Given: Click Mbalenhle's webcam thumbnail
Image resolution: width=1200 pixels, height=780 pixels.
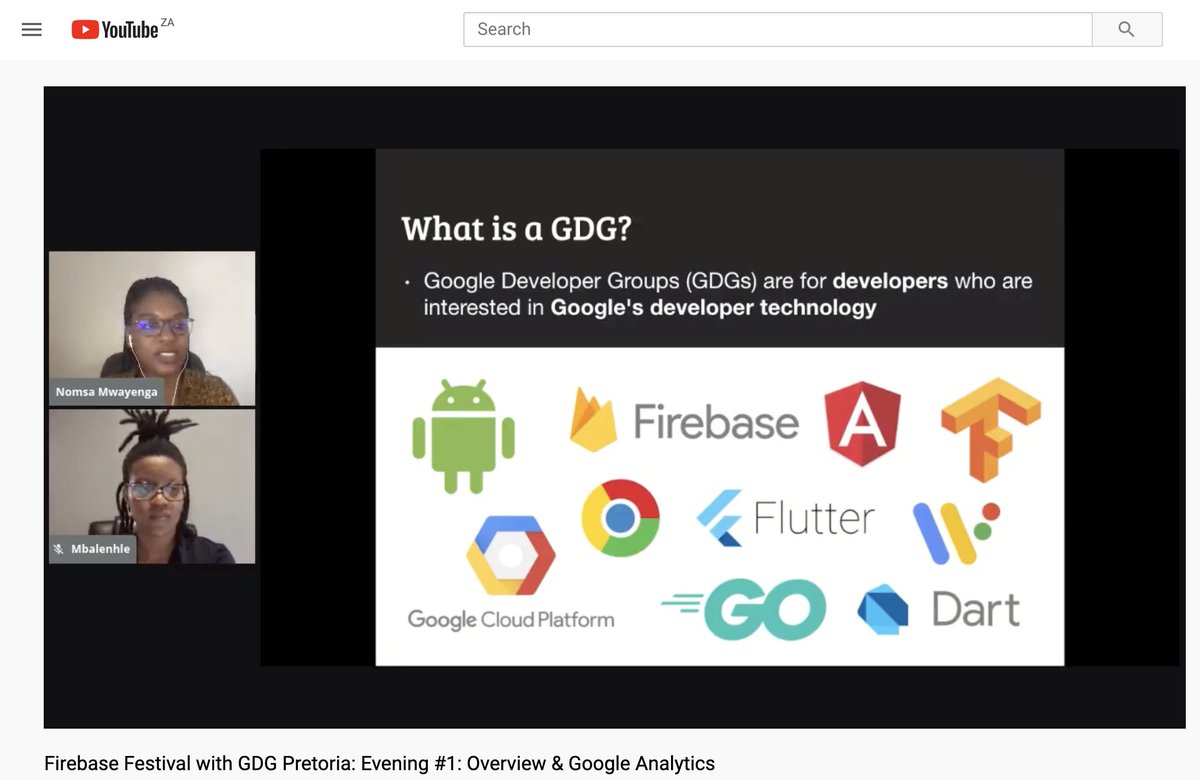Looking at the screenshot, I should click(x=152, y=486).
